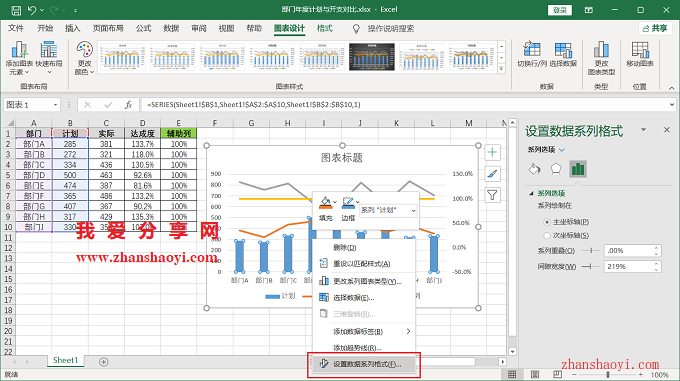This screenshot has width=680, height=381.
Task: Click the chart title text
Action: coord(342,158)
